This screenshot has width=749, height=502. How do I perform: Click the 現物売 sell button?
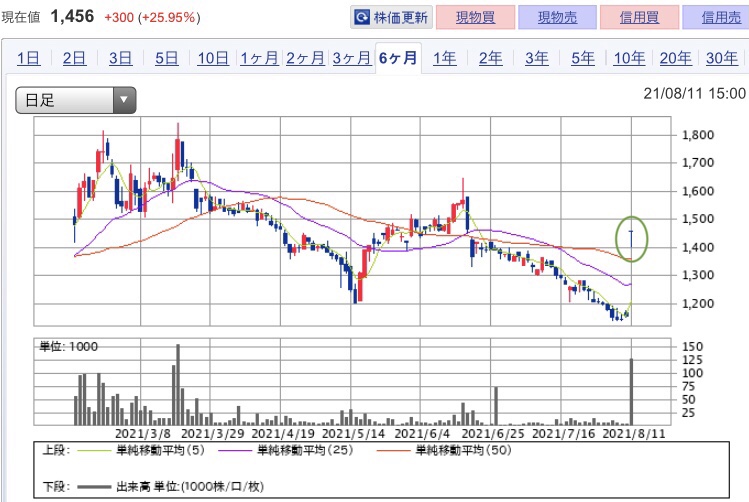[x=557, y=18]
